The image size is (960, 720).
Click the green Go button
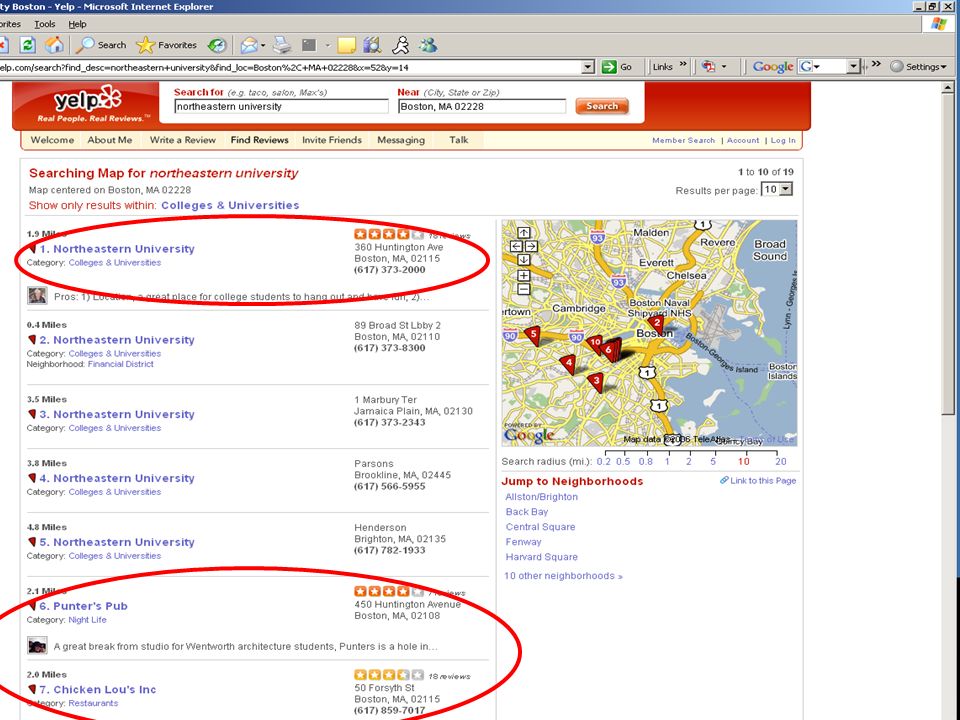617,67
